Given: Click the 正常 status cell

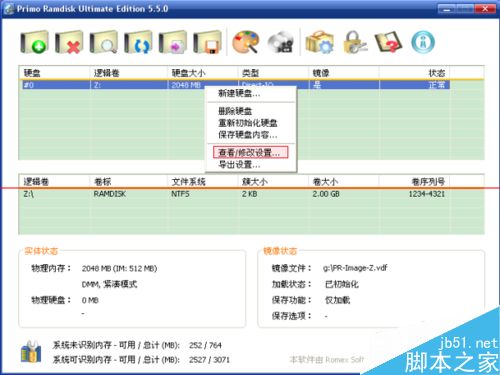Looking at the screenshot, I should 437,85.
